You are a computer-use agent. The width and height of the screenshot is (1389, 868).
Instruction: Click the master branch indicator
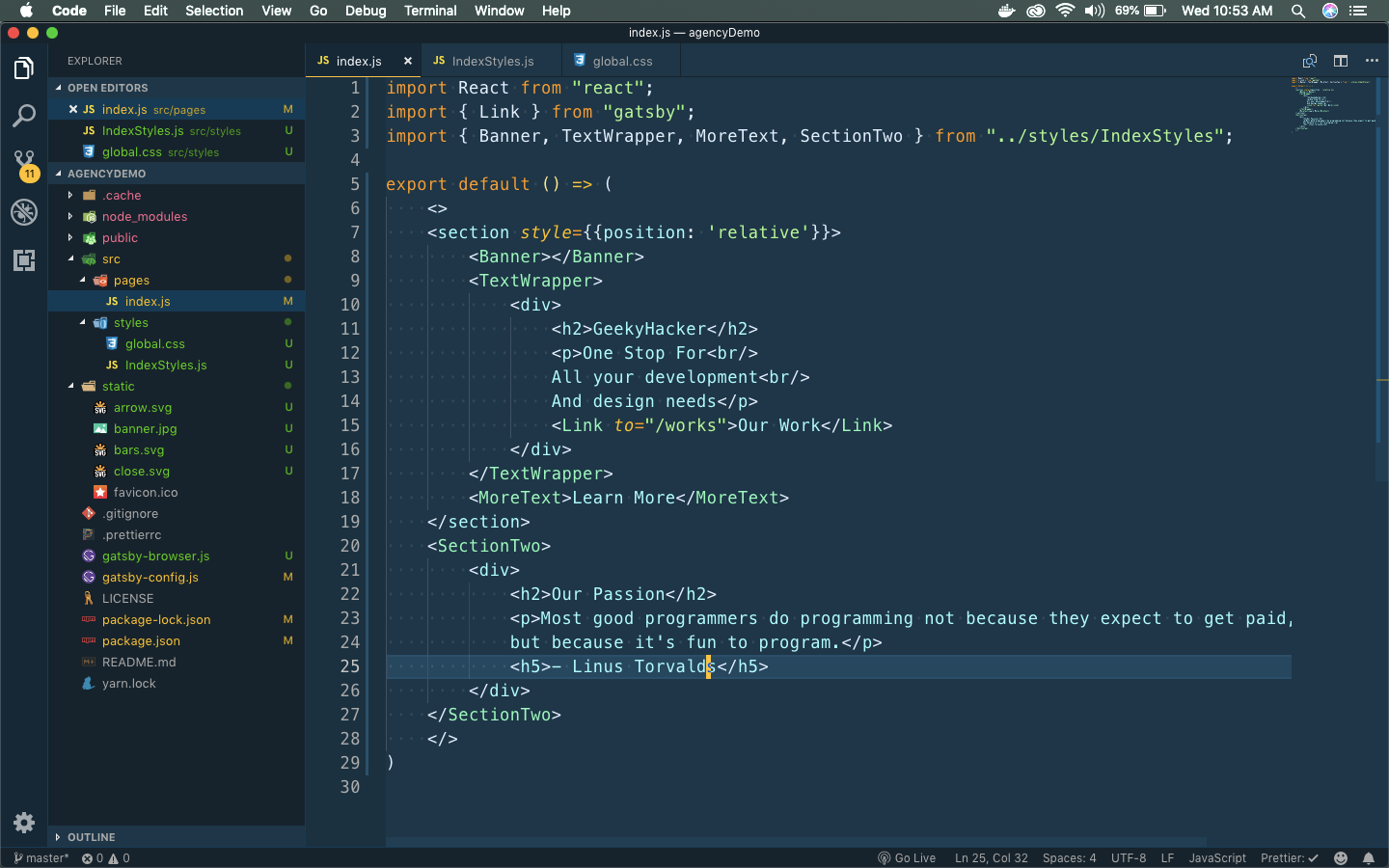point(41,858)
